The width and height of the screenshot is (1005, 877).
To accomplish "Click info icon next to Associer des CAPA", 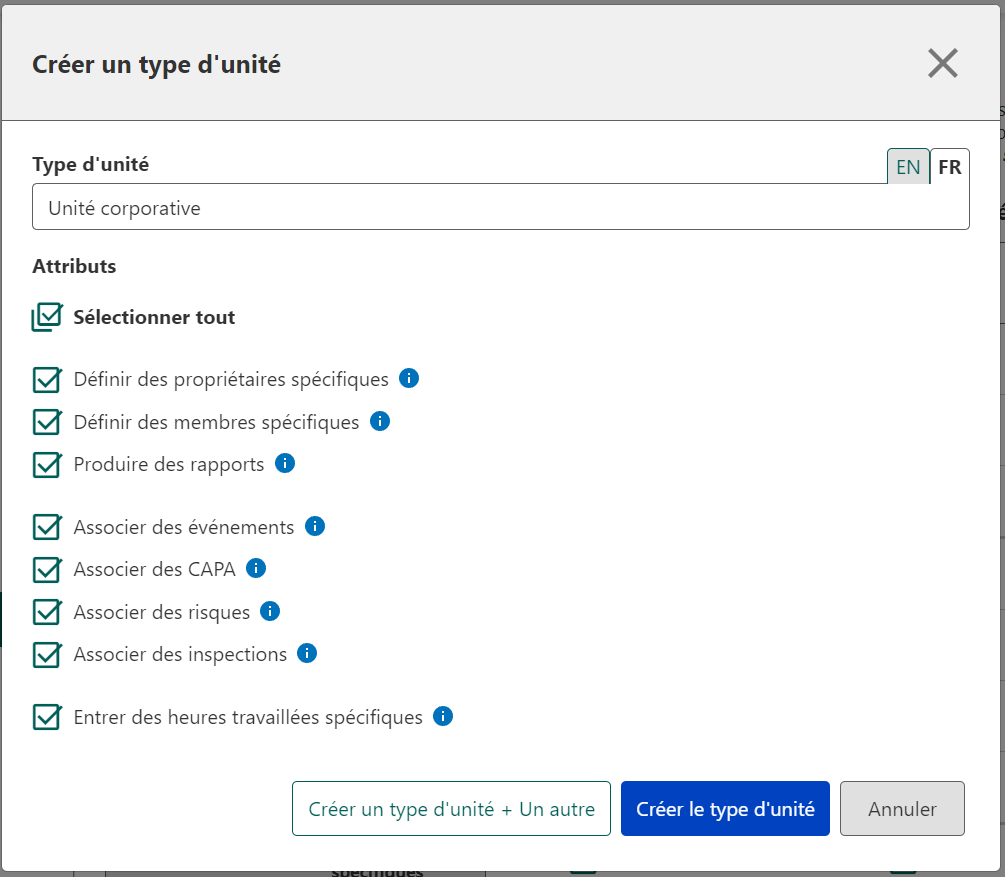I will point(256,568).
